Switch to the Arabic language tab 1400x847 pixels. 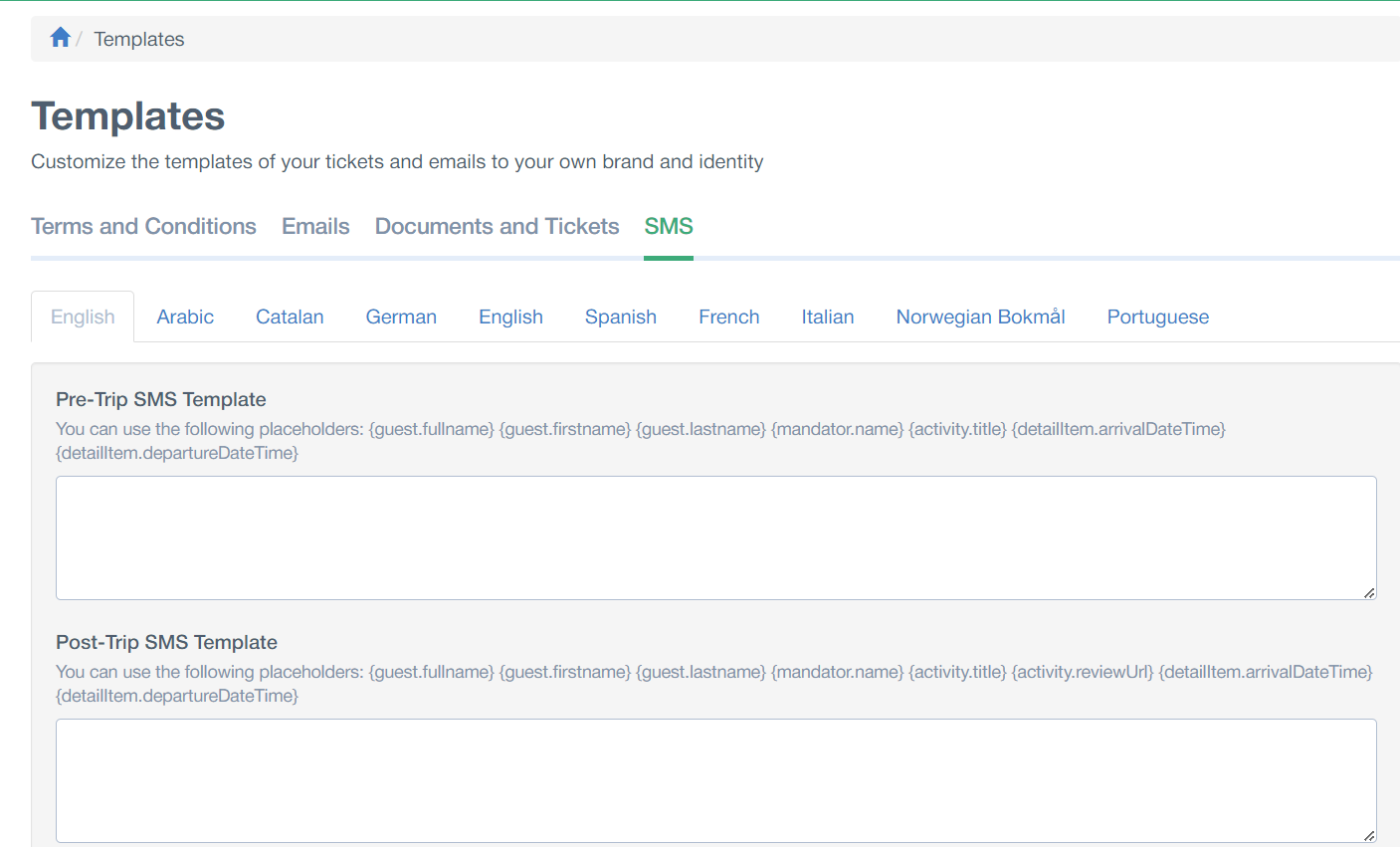185,317
